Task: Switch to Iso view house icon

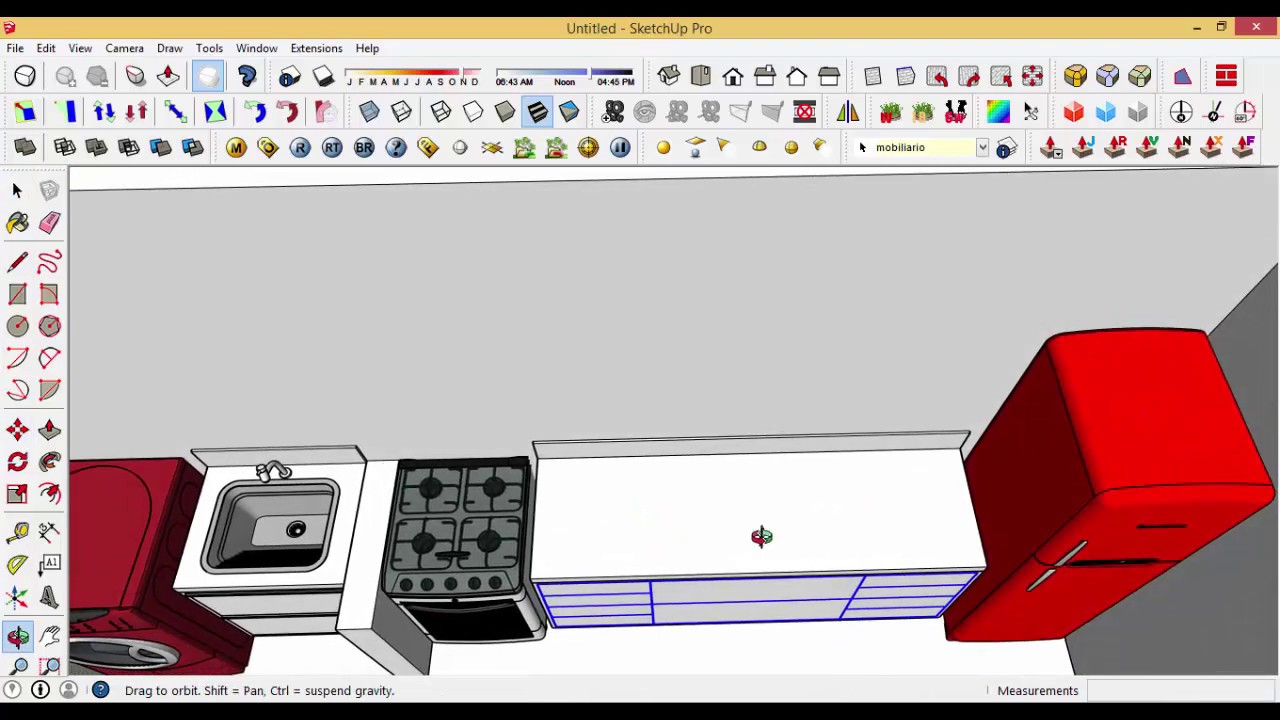Action: point(669,76)
